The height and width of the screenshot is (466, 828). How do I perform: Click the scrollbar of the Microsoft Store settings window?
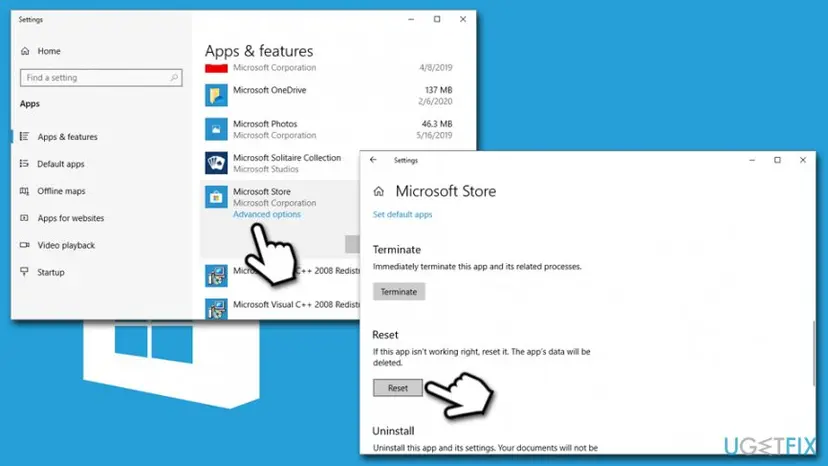(x=814, y=352)
